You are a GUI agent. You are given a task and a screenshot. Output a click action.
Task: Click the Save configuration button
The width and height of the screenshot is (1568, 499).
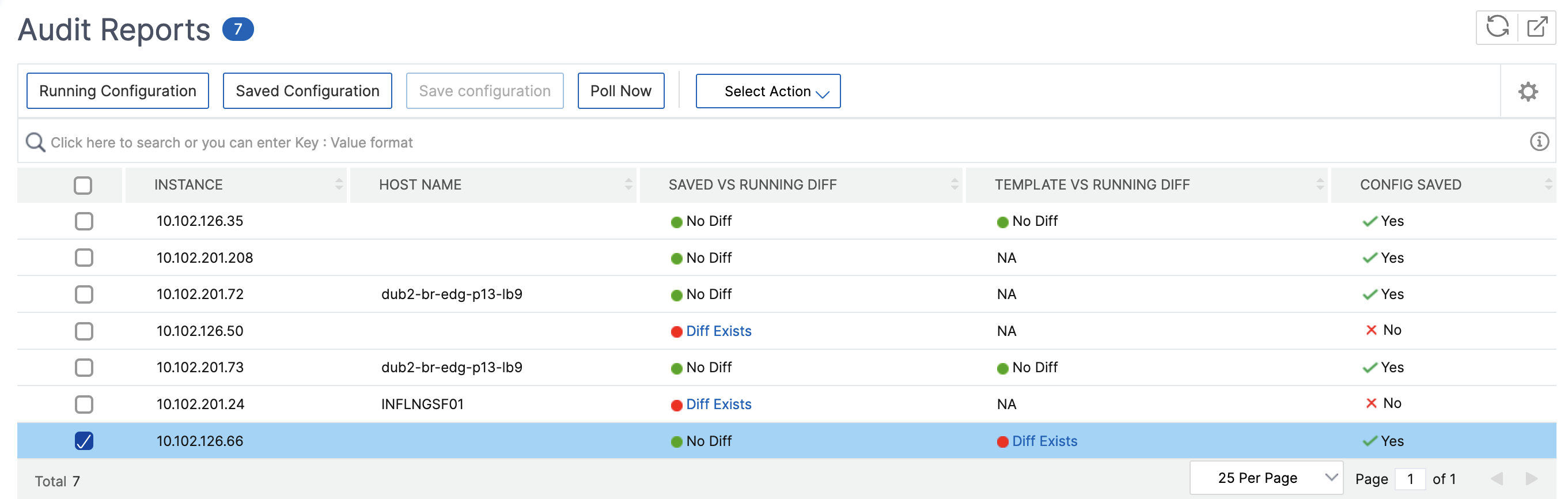(x=484, y=91)
